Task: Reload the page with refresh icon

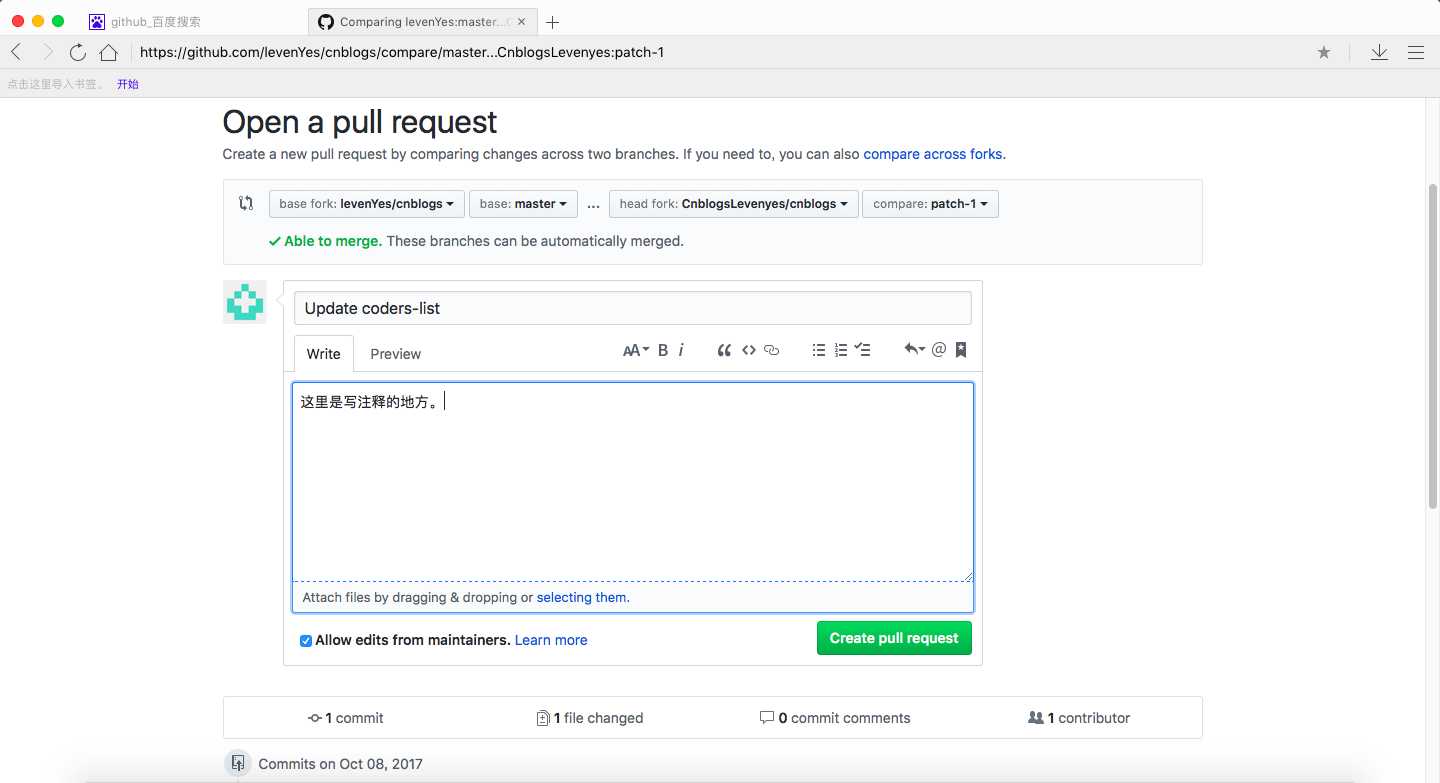Action: click(78, 52)
